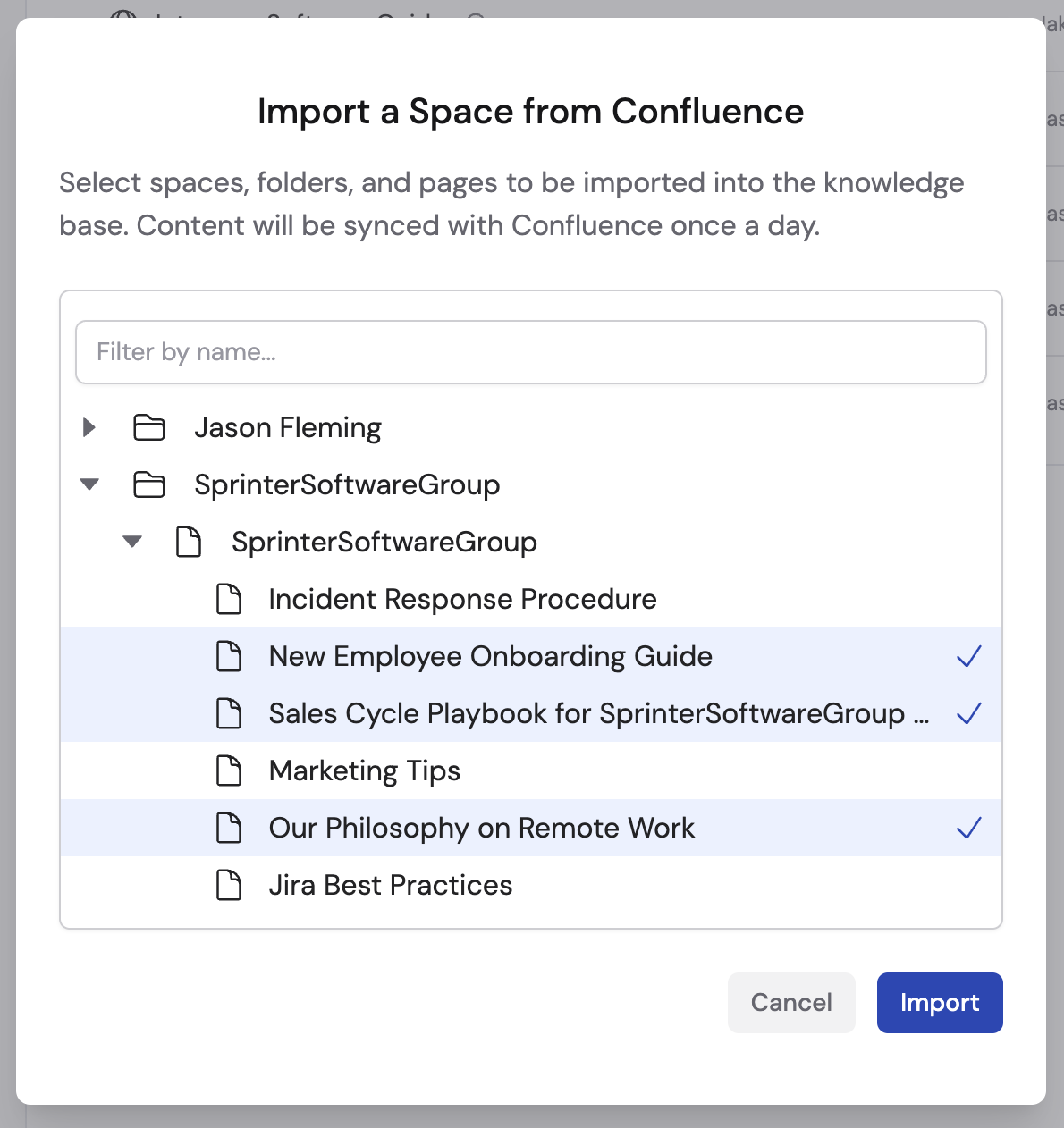The height and width of the screenshot is (1128, 1064).
Task: Collapse the SprinterSoftwareGroup folder
Action: click(89, 484)
